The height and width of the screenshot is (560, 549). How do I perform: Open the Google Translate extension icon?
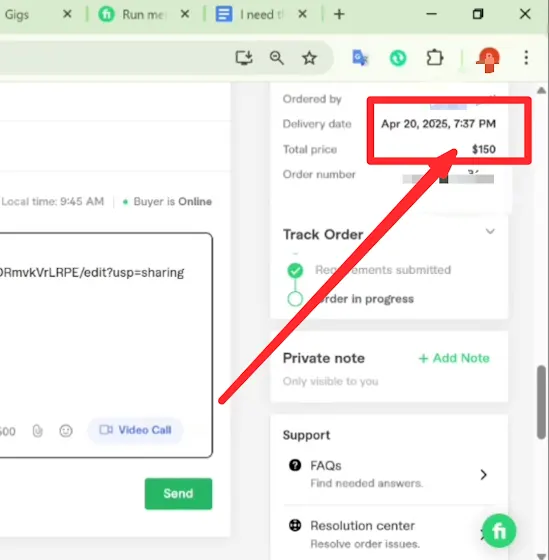coord(360,58)
